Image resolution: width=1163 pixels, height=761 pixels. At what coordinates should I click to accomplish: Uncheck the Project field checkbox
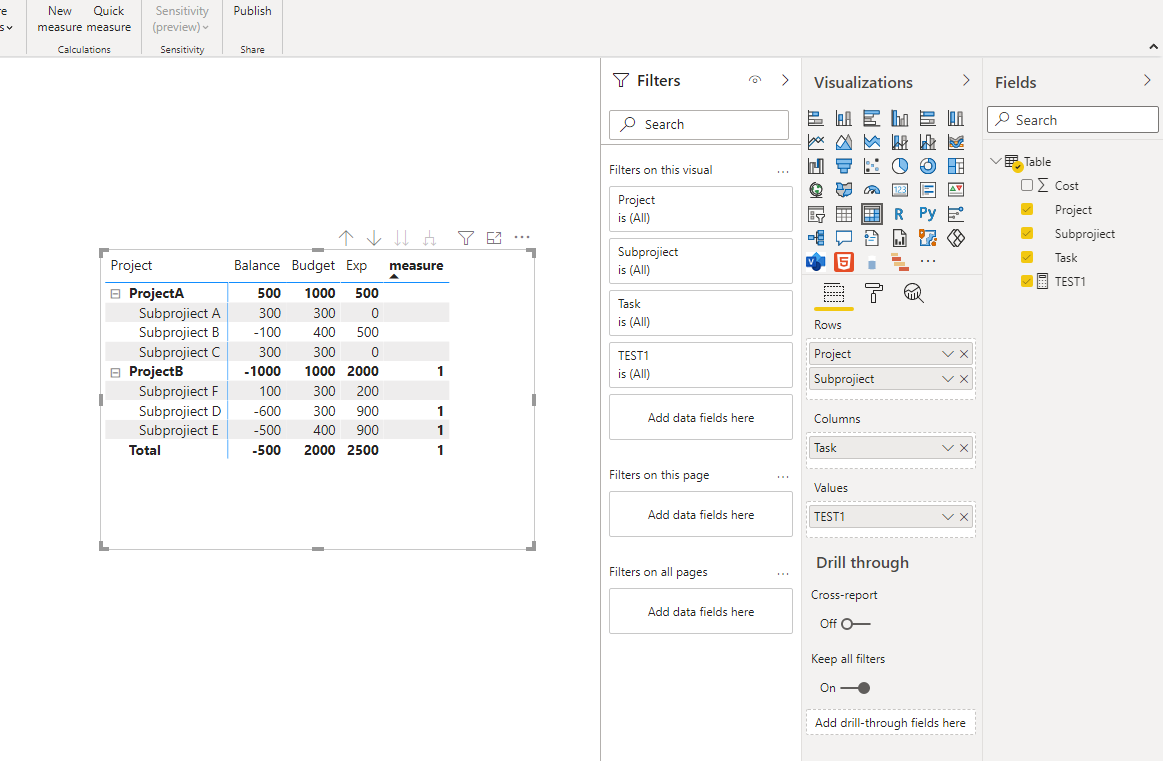pos(1027,209)
